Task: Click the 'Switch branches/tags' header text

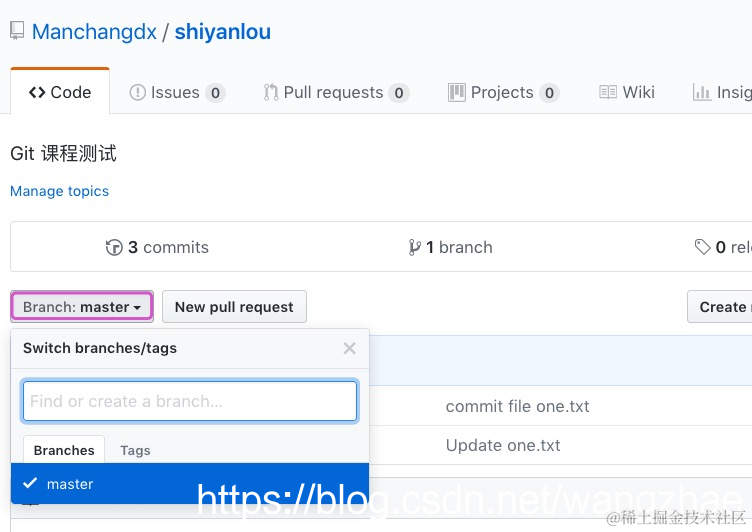Action: tap(100, 348)
